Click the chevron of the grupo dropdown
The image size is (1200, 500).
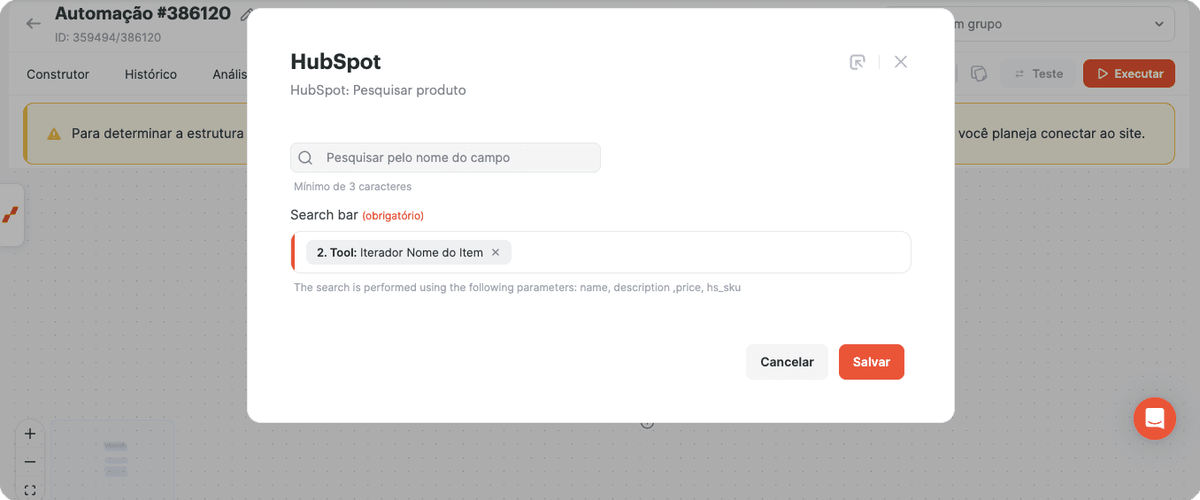point(1159,24)
